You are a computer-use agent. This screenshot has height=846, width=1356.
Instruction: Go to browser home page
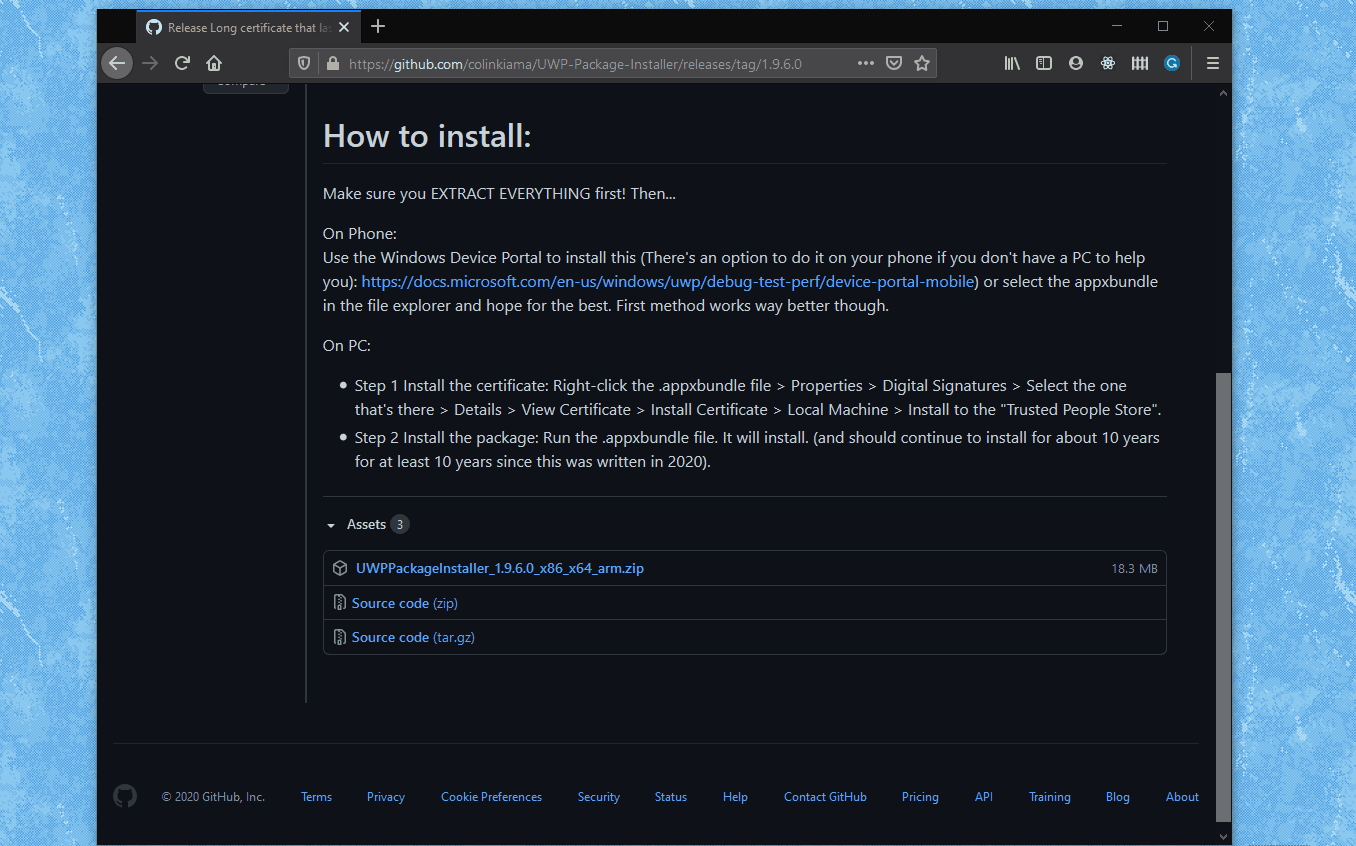[214, 63]
